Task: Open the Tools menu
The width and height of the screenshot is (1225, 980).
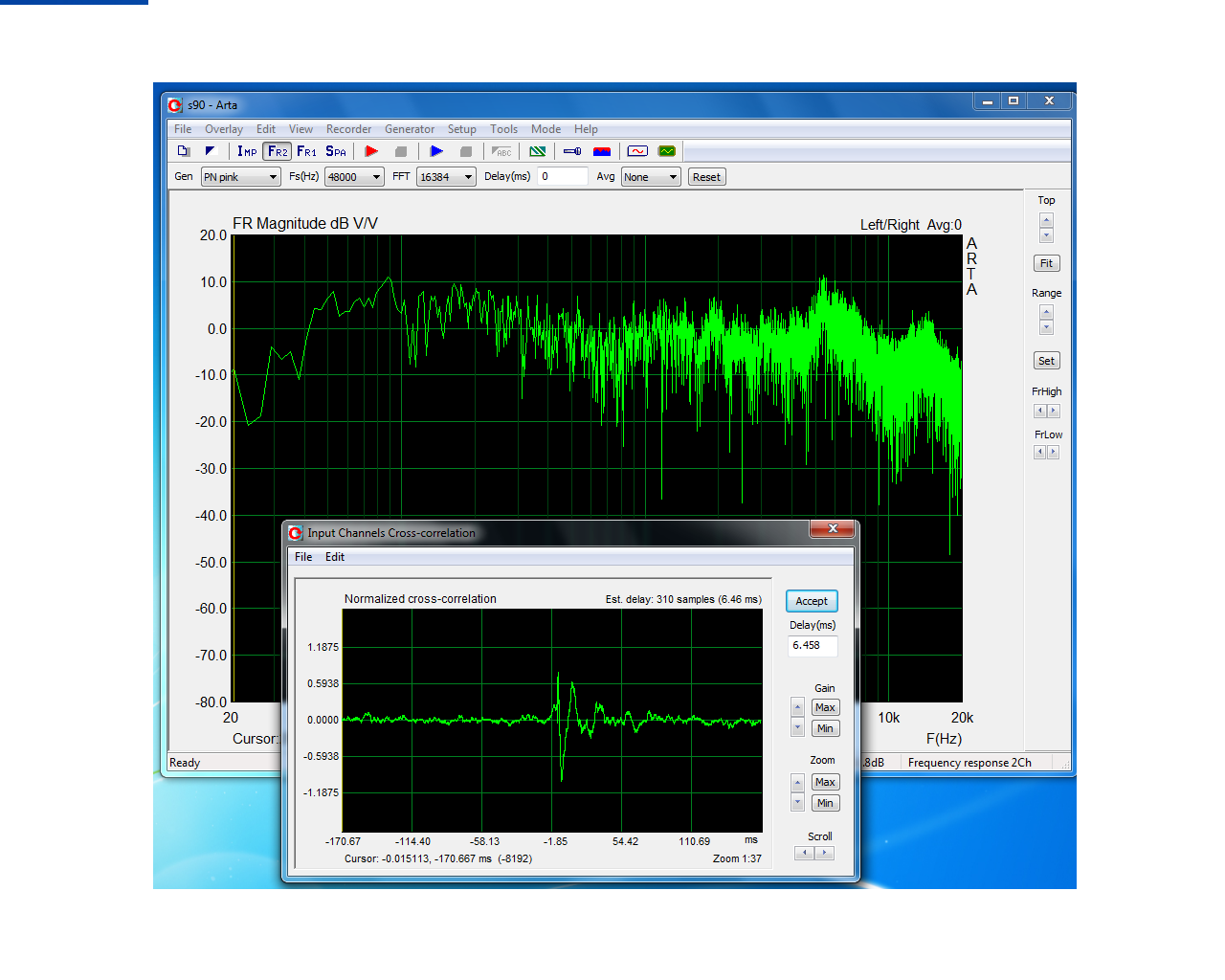Action: [x=504, y=129]
